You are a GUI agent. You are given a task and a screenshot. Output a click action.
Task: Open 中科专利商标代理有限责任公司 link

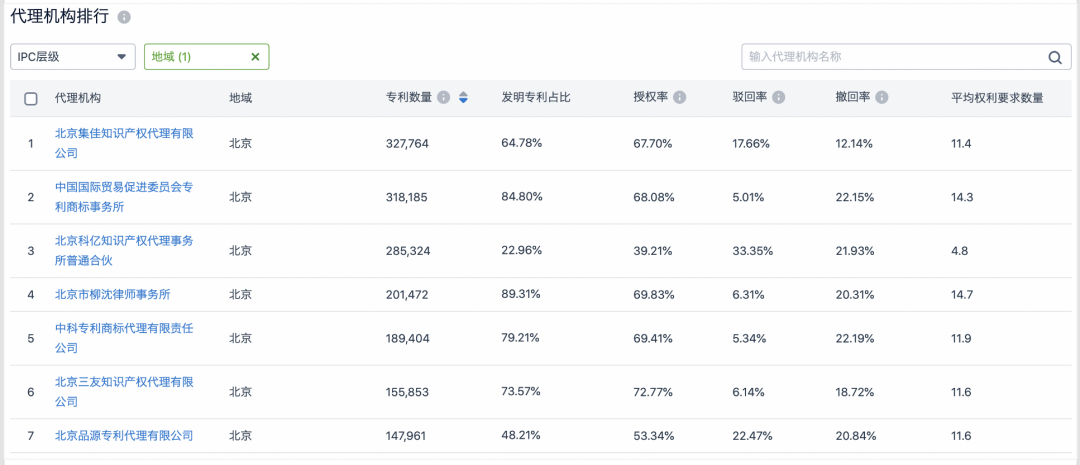pyautogui.click(x=123, y=338)
